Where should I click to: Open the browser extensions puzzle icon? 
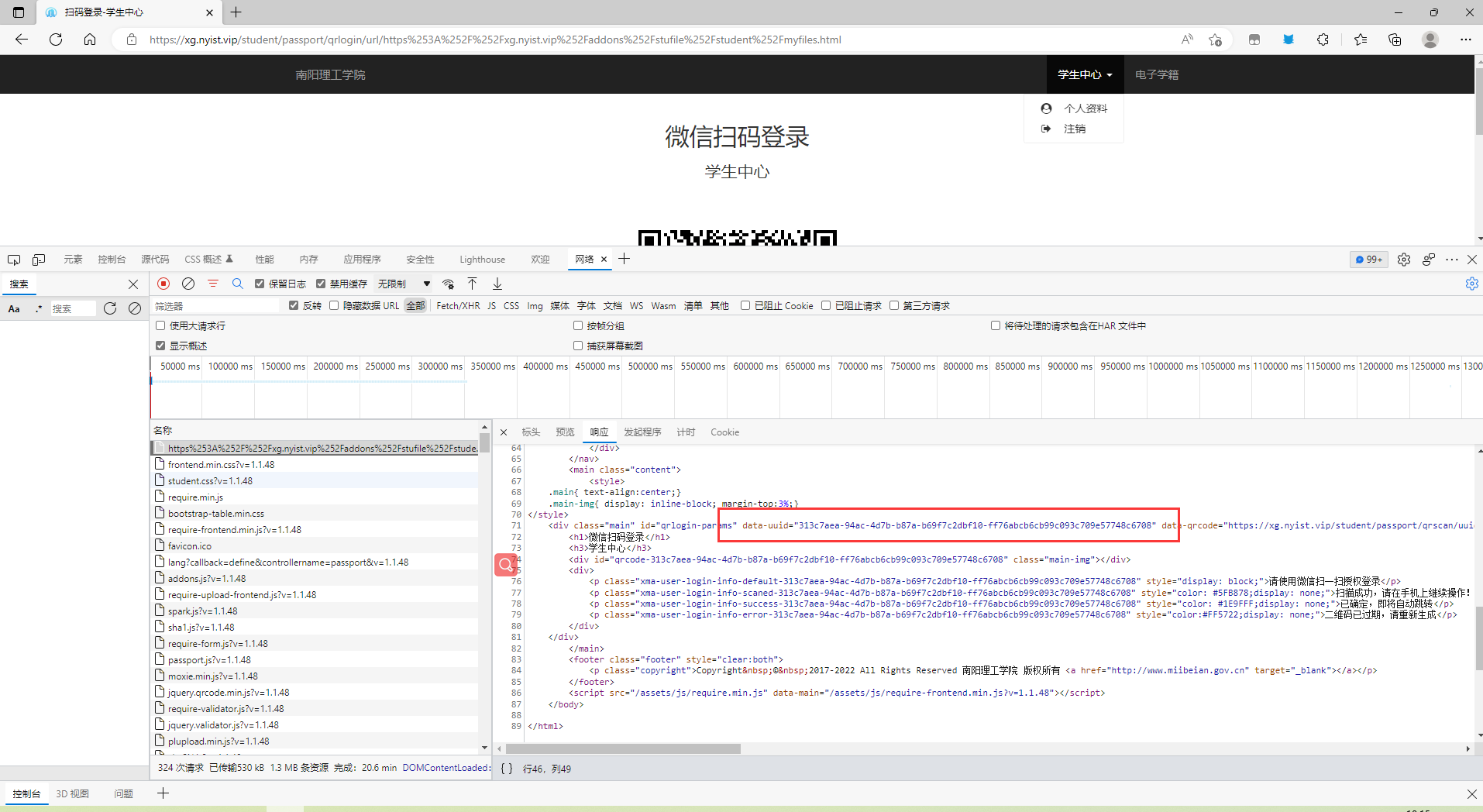coord(1323,40)
